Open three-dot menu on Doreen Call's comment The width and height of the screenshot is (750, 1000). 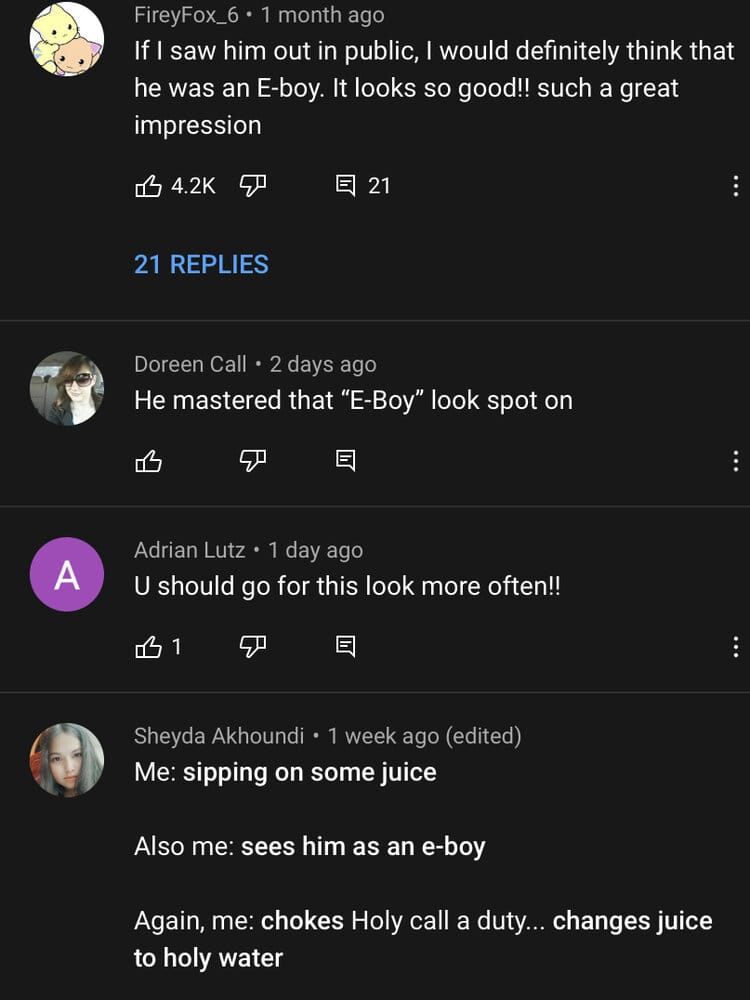(x=735, y=460)
